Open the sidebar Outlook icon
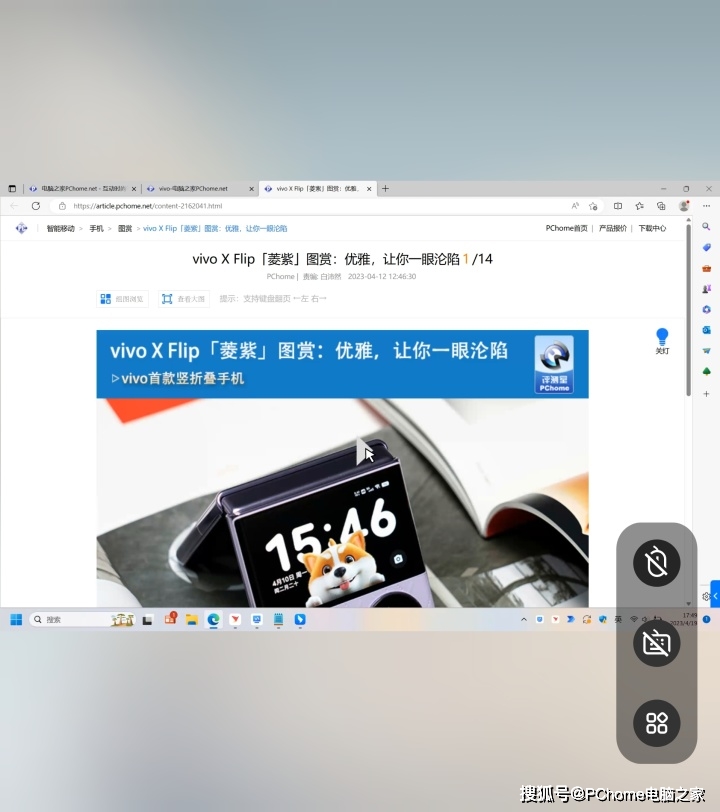The height and width of the screenshot is (812, 720). (x=707, y=330)
